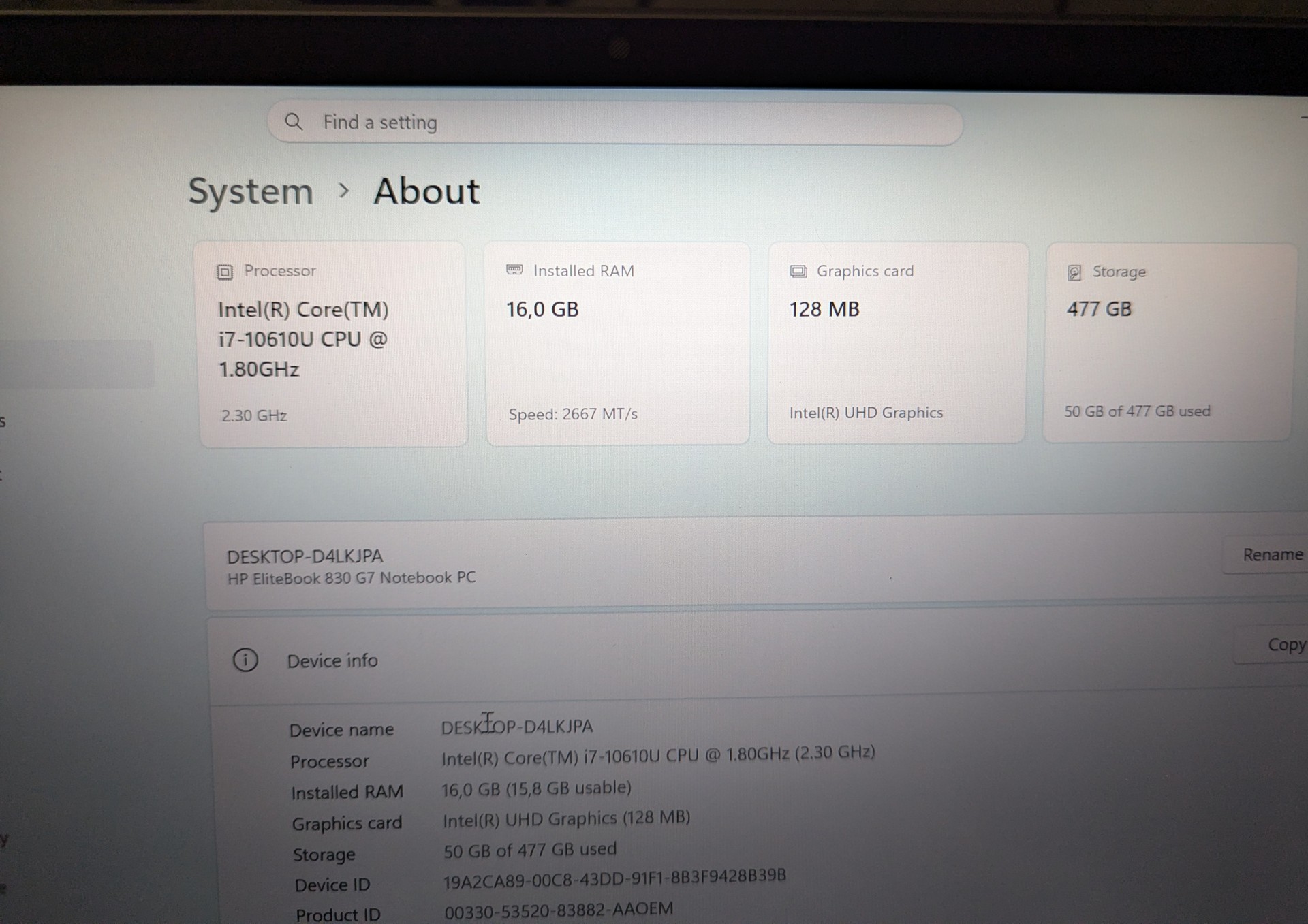The width and height of the screenshot is (1308, 924).
Task: Click Intel(R) UHD Graphics in card
Action: (866, 413)
